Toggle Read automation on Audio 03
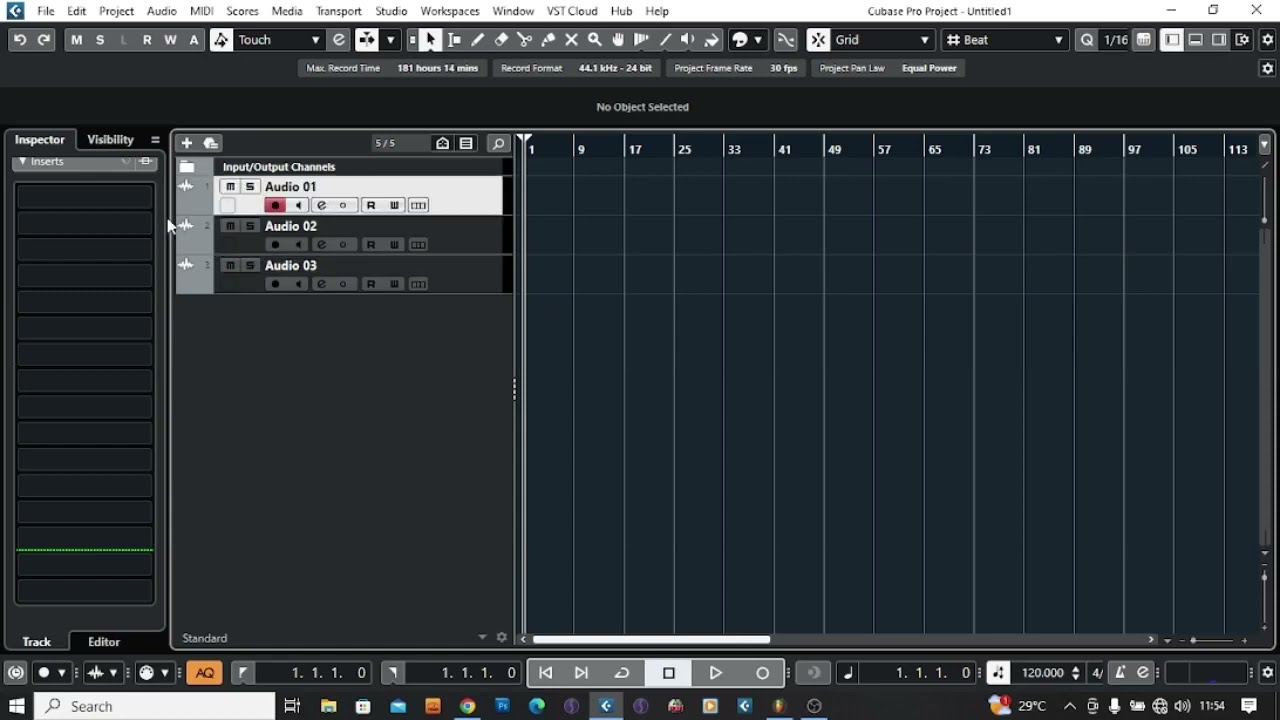Image resolution: width=1280 pixels, height=720 pixels. [371, 284]
